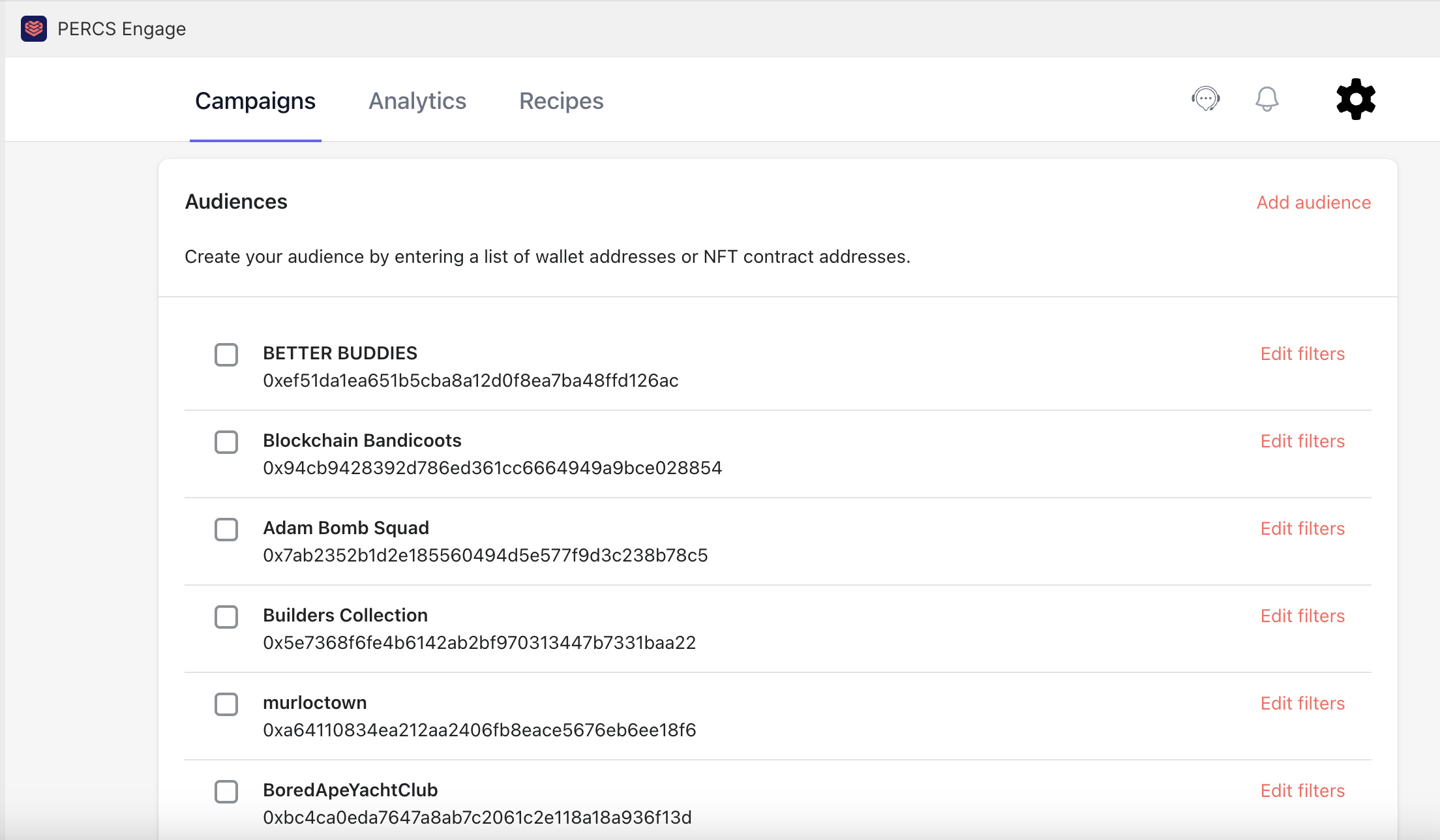Viewport: 1440px width, 840px height.
Task: Switch to the Analytics tab
Action: click(x=417, y=101)
